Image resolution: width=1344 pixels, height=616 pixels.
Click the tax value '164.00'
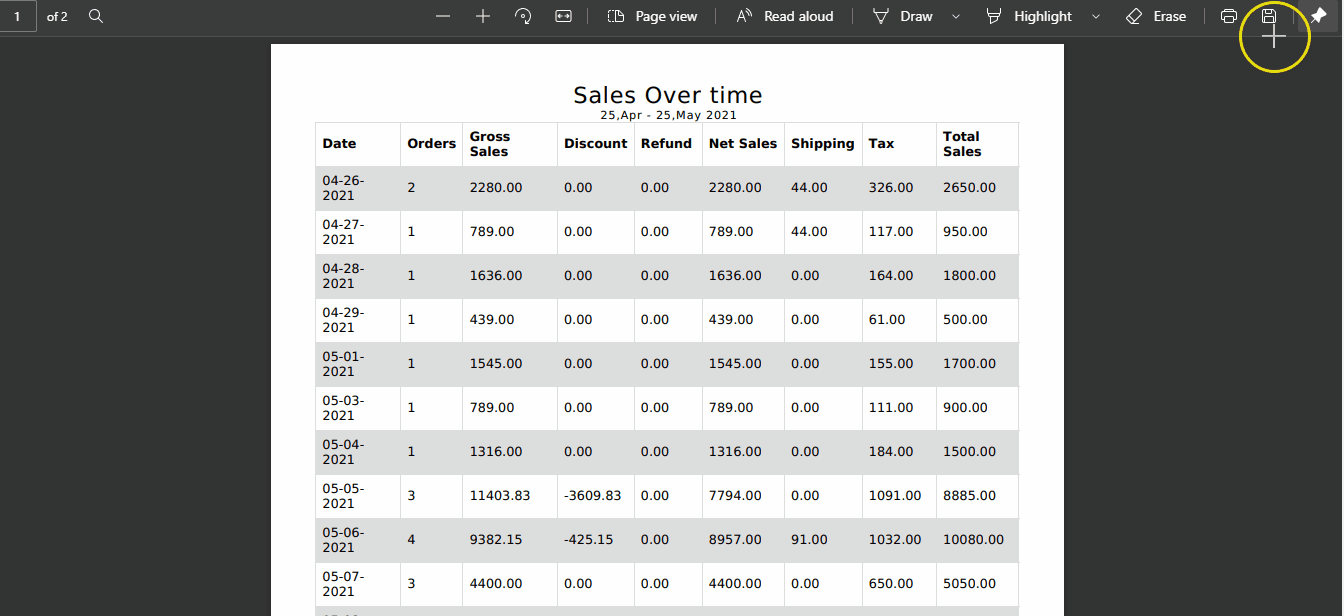tap(891, 276)
